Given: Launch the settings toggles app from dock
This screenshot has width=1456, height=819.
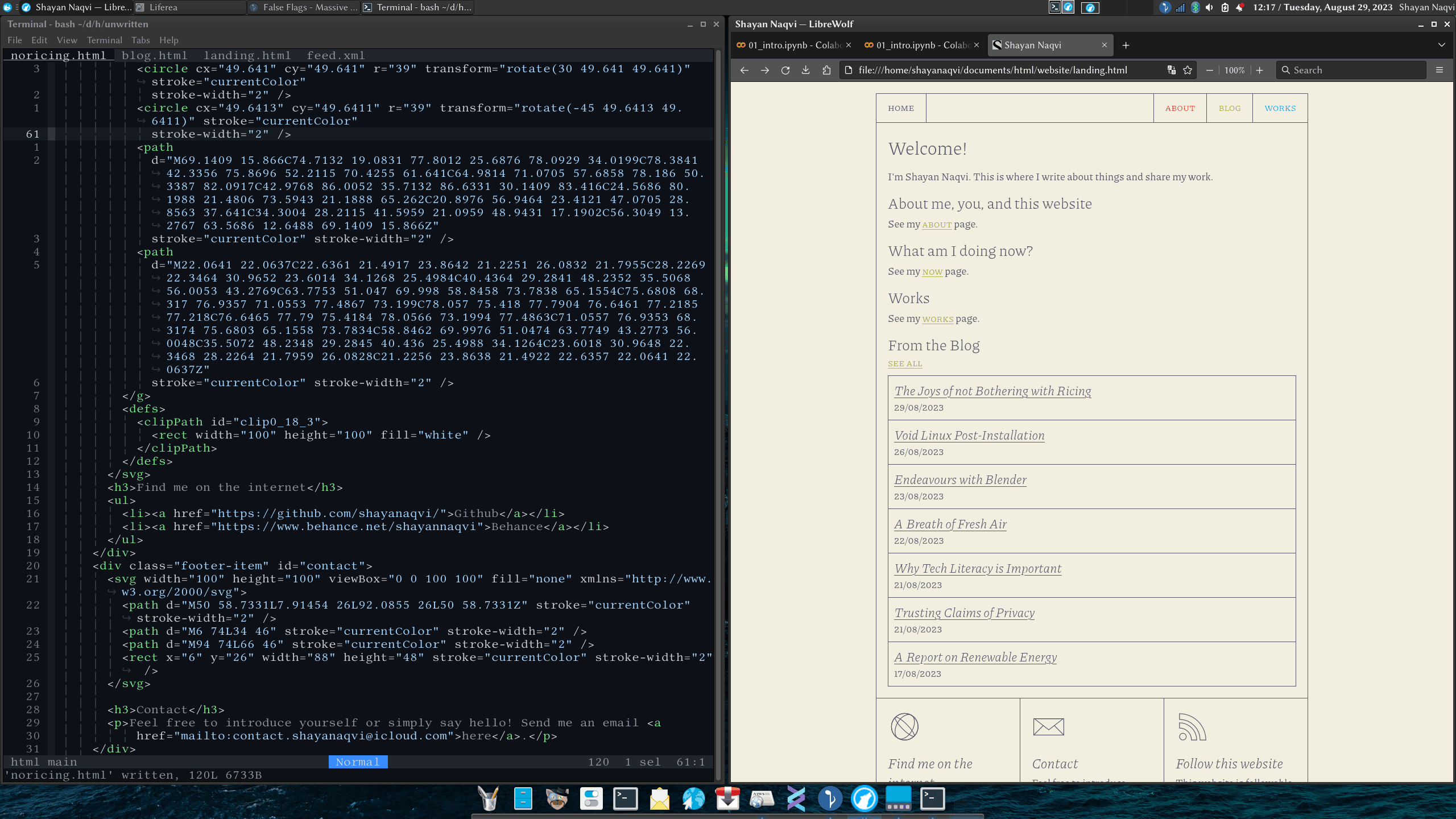Looking at the screenshot, I should click(591, 799).
